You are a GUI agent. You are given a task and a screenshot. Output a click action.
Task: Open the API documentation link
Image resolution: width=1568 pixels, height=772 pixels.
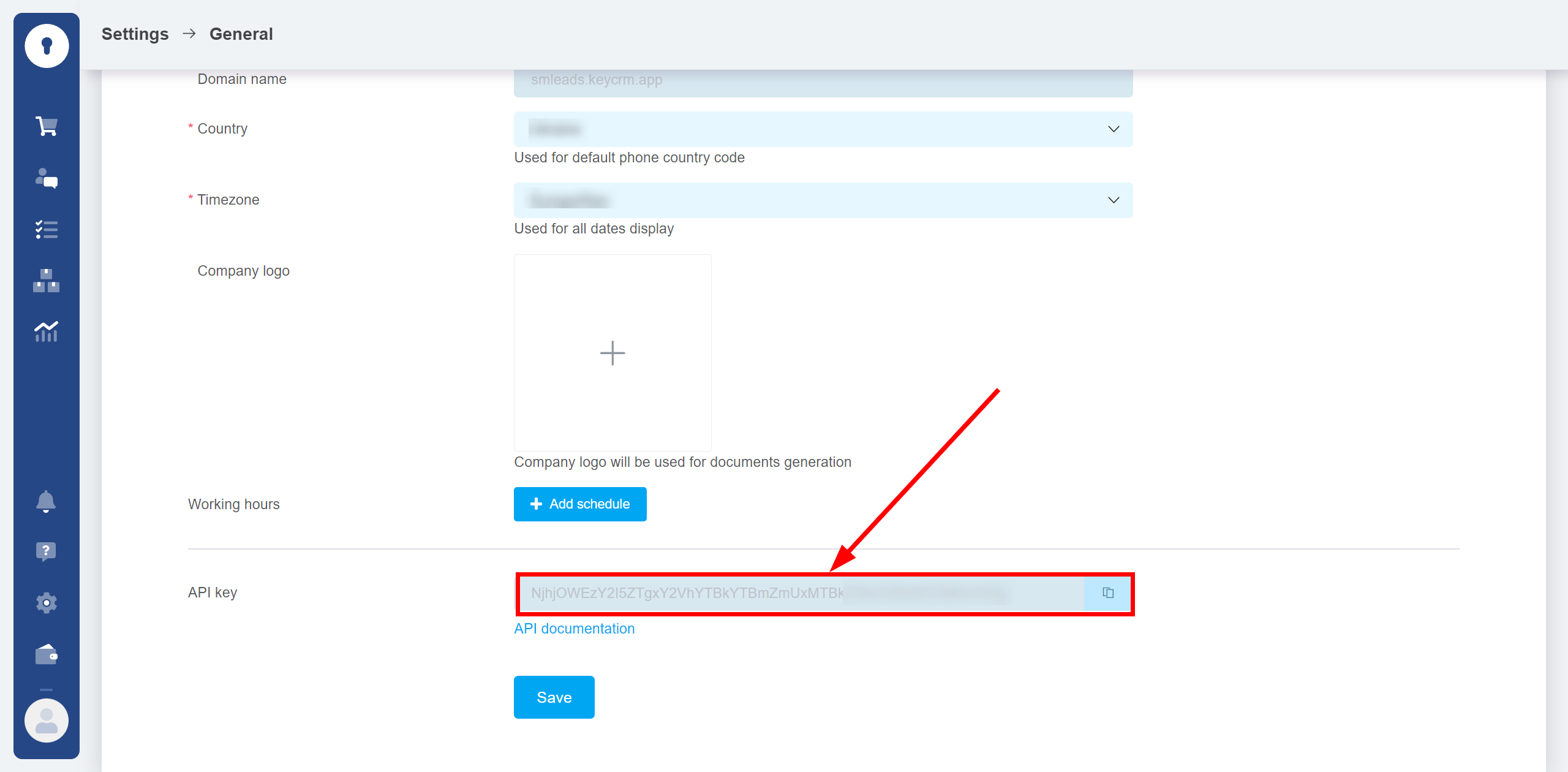click(575, 629)
